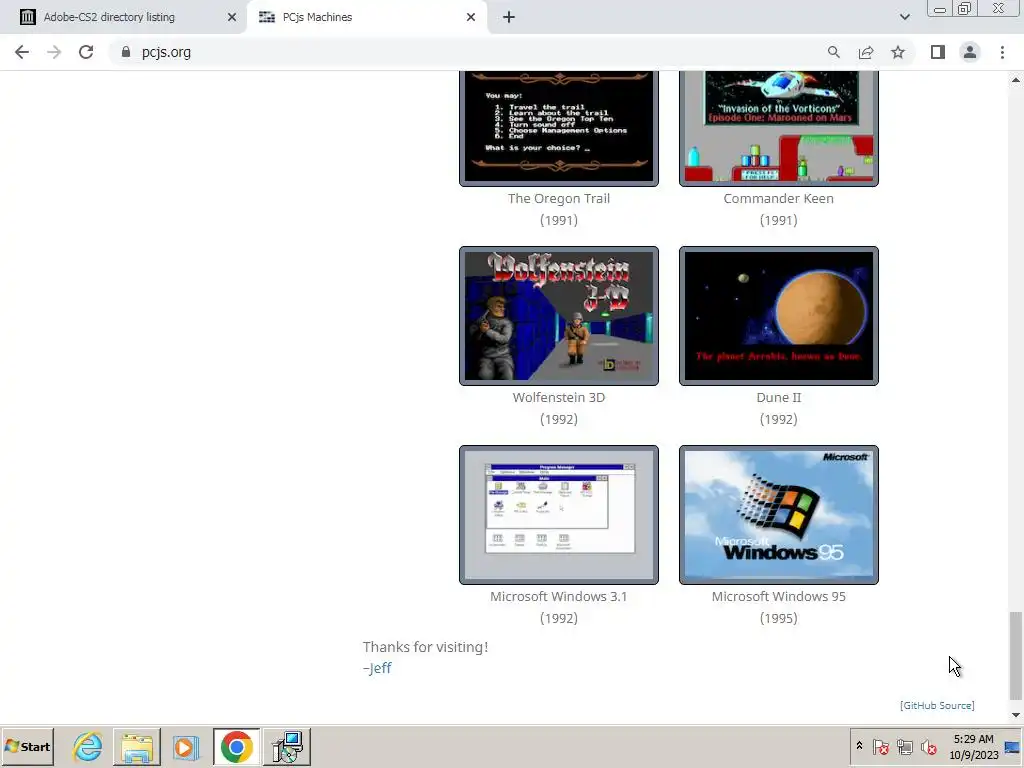Open the Action Center flag icon

coord(880,746)
